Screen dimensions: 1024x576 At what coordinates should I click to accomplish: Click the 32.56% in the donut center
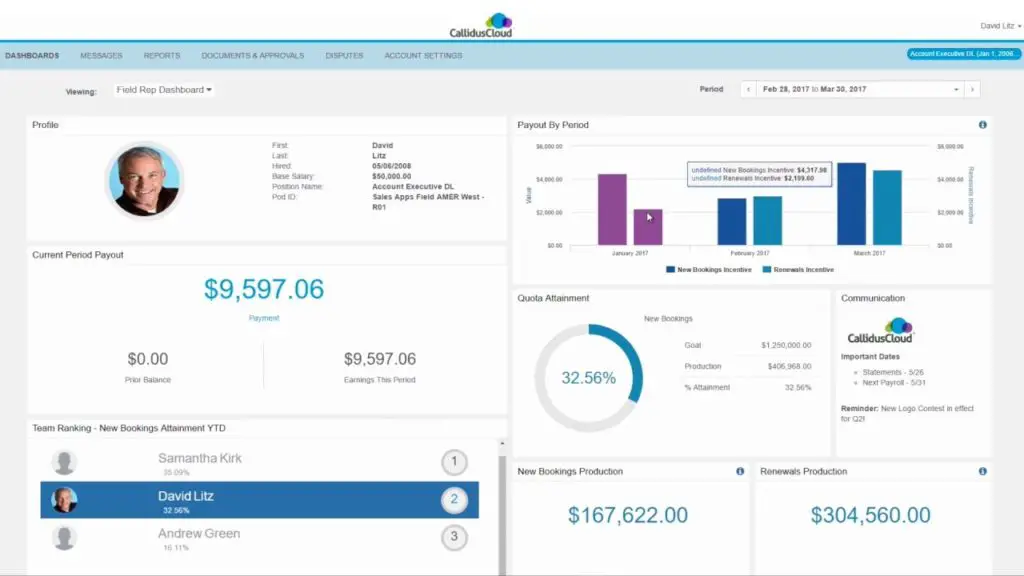click(588, 378)
